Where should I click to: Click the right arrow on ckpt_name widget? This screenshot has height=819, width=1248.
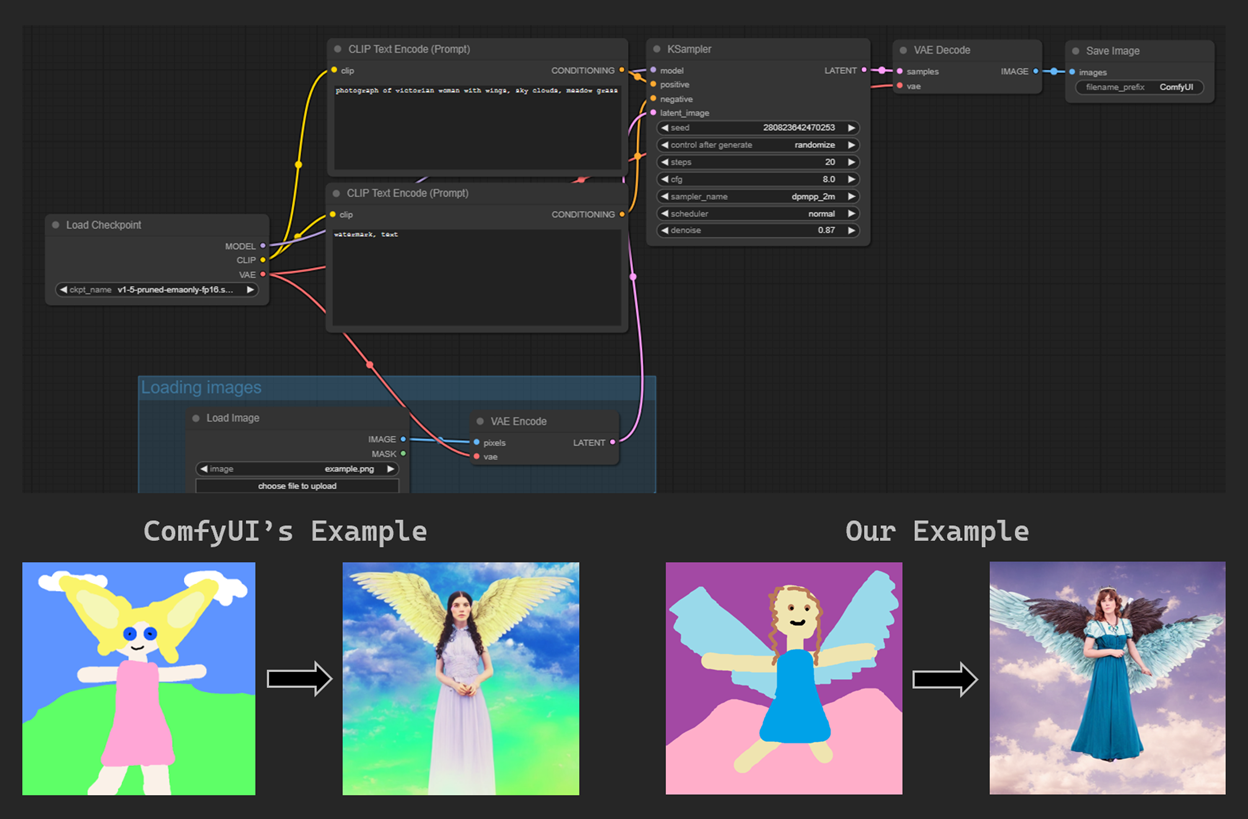click(250, 290)
